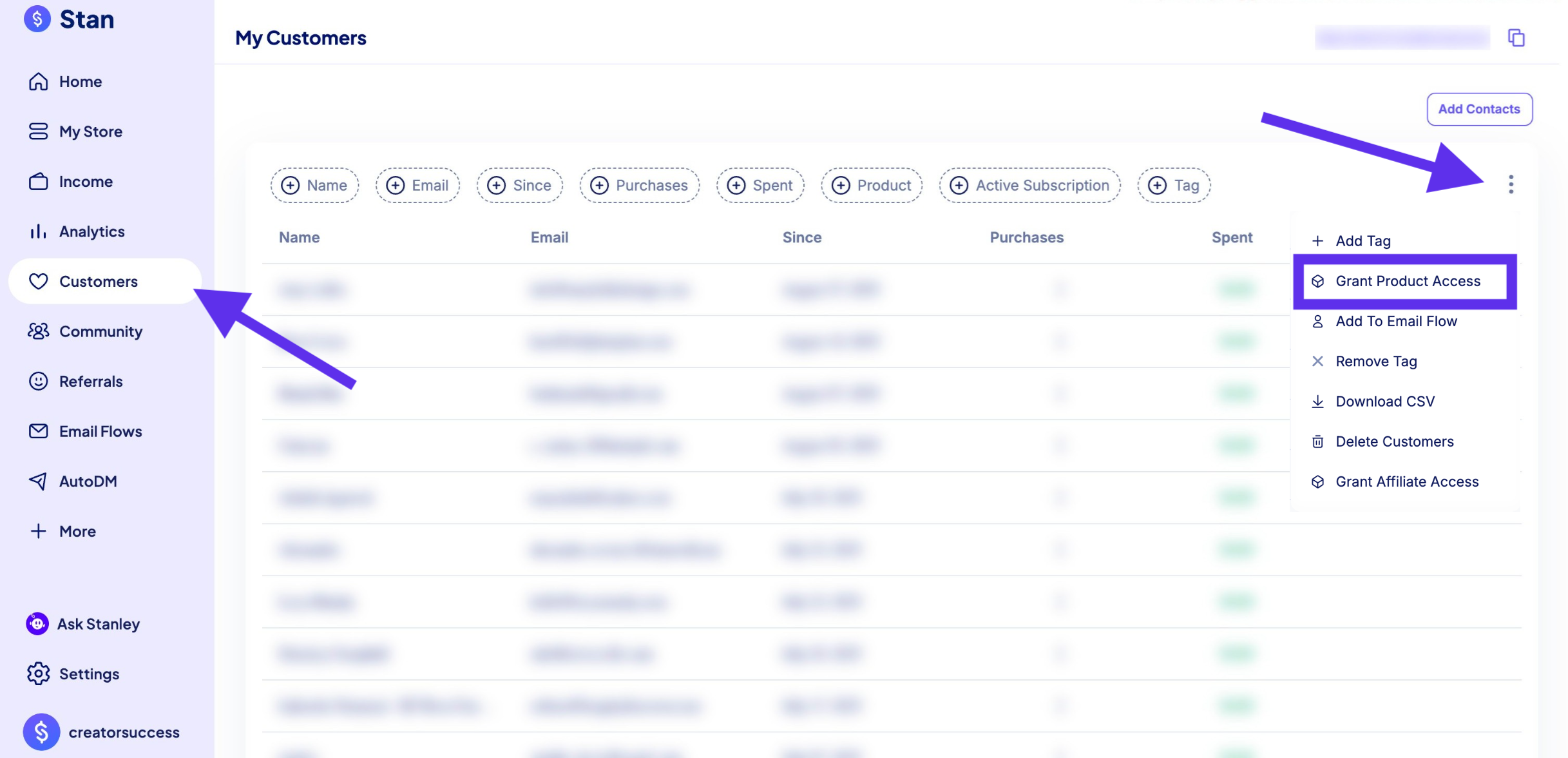
Task: Click the Spent column header
Action: 1232,237
